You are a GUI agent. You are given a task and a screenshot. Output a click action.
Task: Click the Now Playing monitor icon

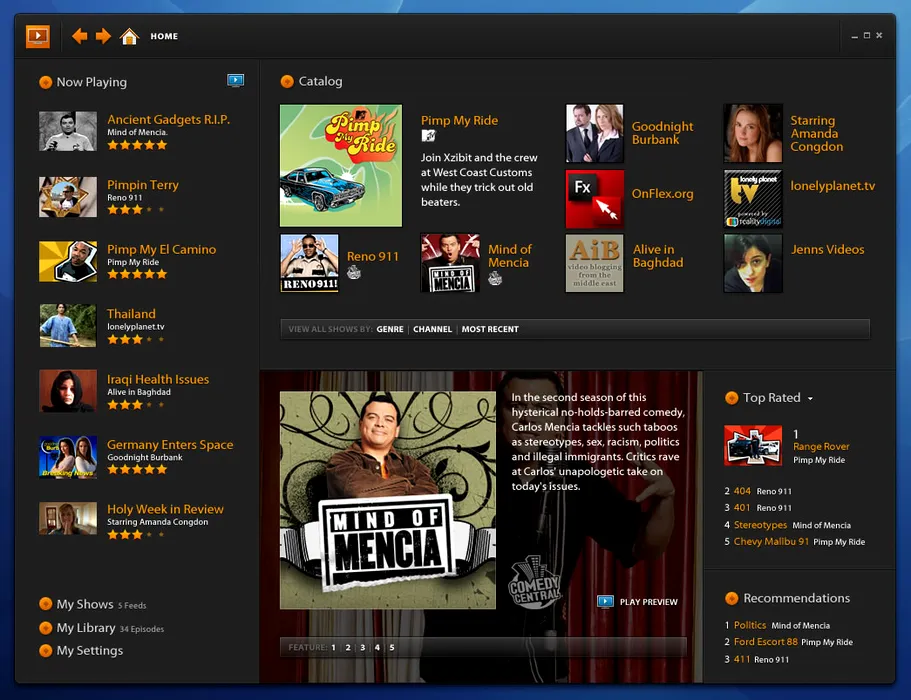[235, 80]
